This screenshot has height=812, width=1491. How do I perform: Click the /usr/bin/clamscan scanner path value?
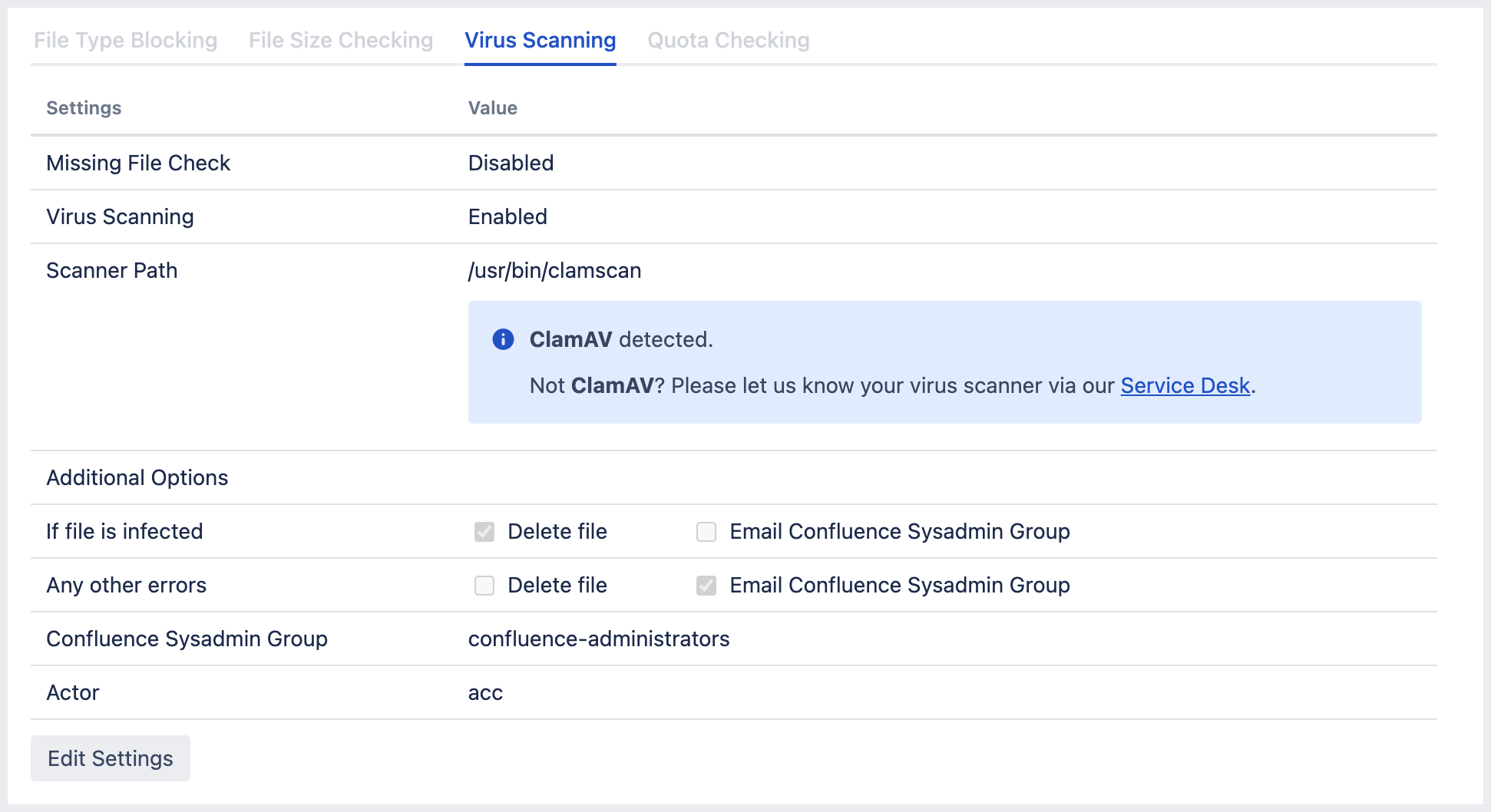[554, 270]
